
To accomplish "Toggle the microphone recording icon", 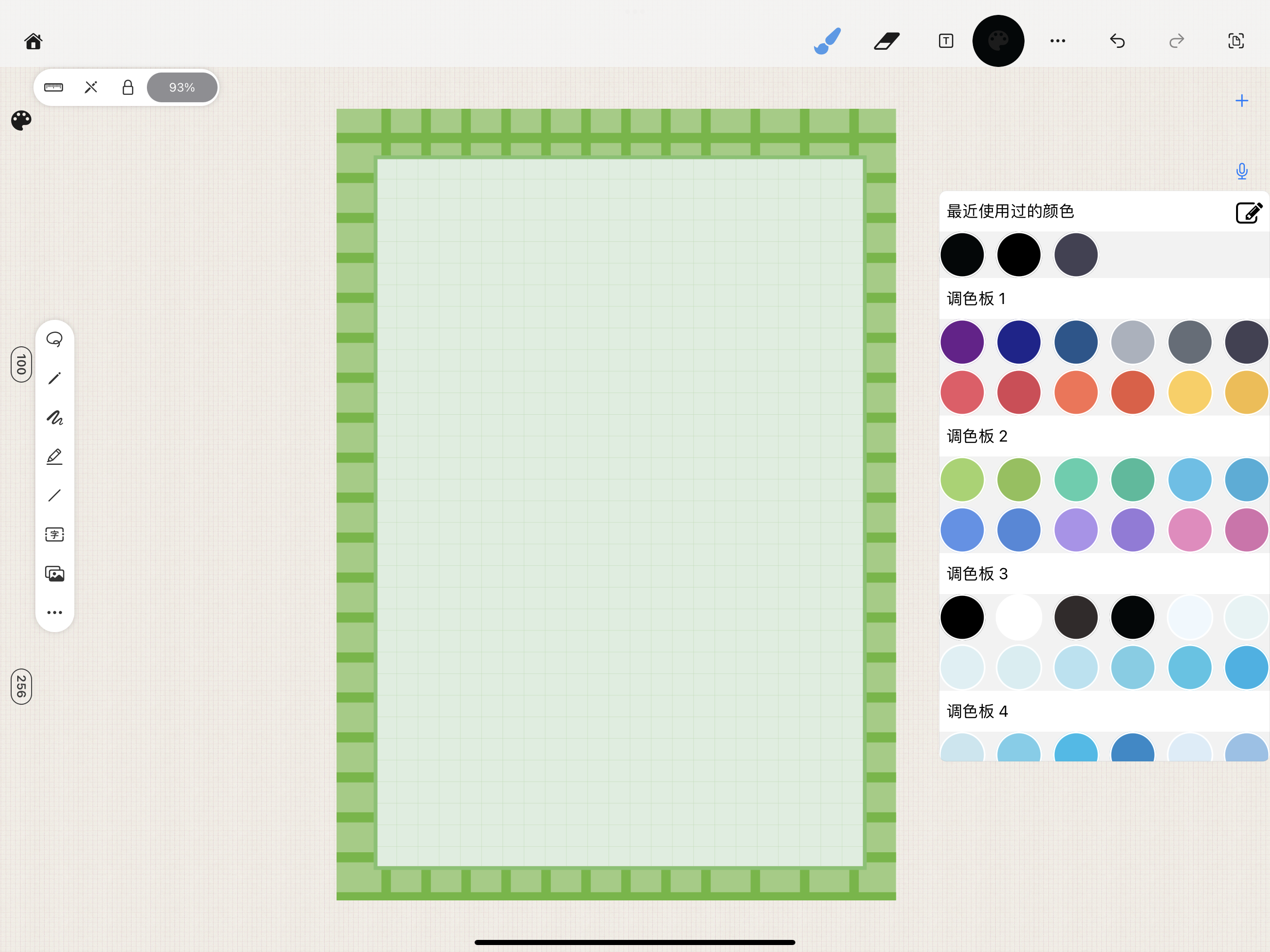I will point(1241,171).
